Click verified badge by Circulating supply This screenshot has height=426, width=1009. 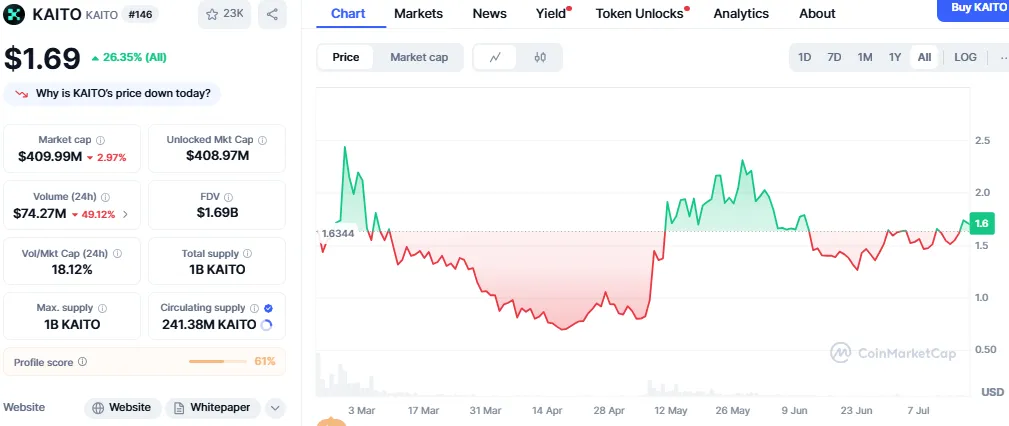[268, 308]
